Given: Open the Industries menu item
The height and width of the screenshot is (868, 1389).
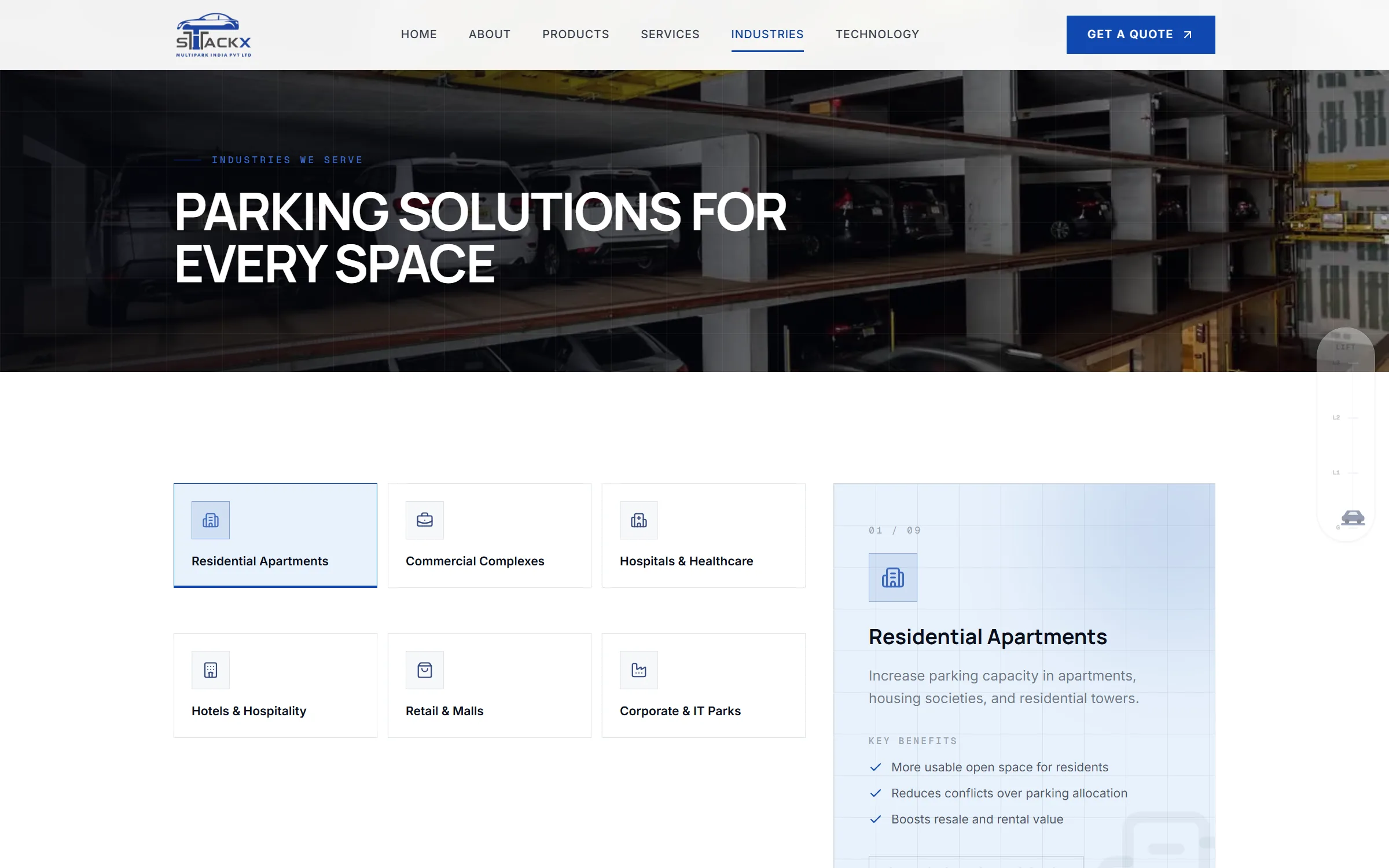Looking at the screenshot, I should click(767, 34).
